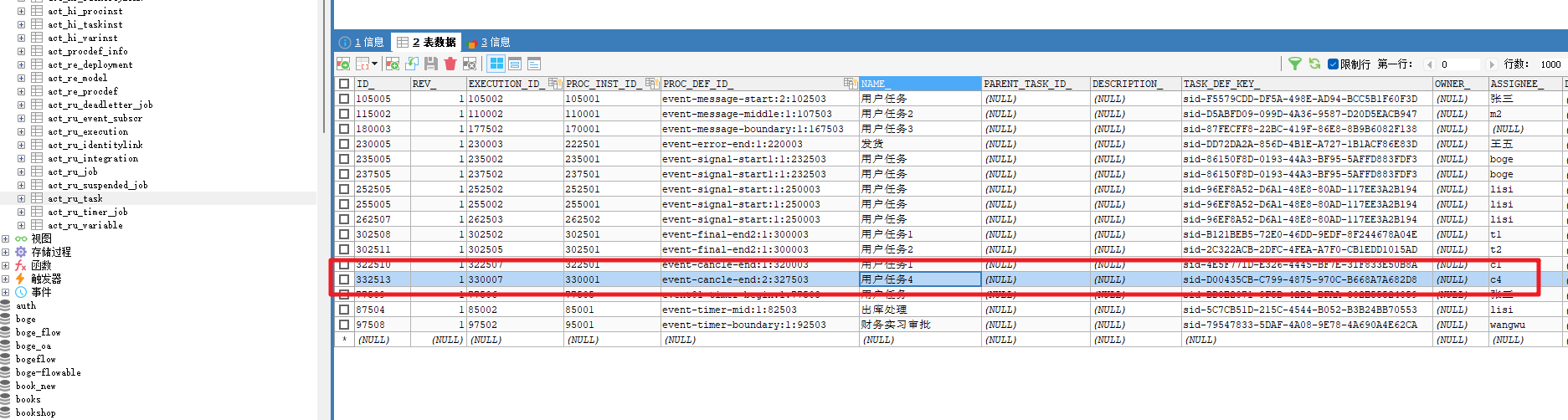Viewport: 1568px width, 420px height.
Task: Click the auth database icon
Action: [x=5, y=305]
